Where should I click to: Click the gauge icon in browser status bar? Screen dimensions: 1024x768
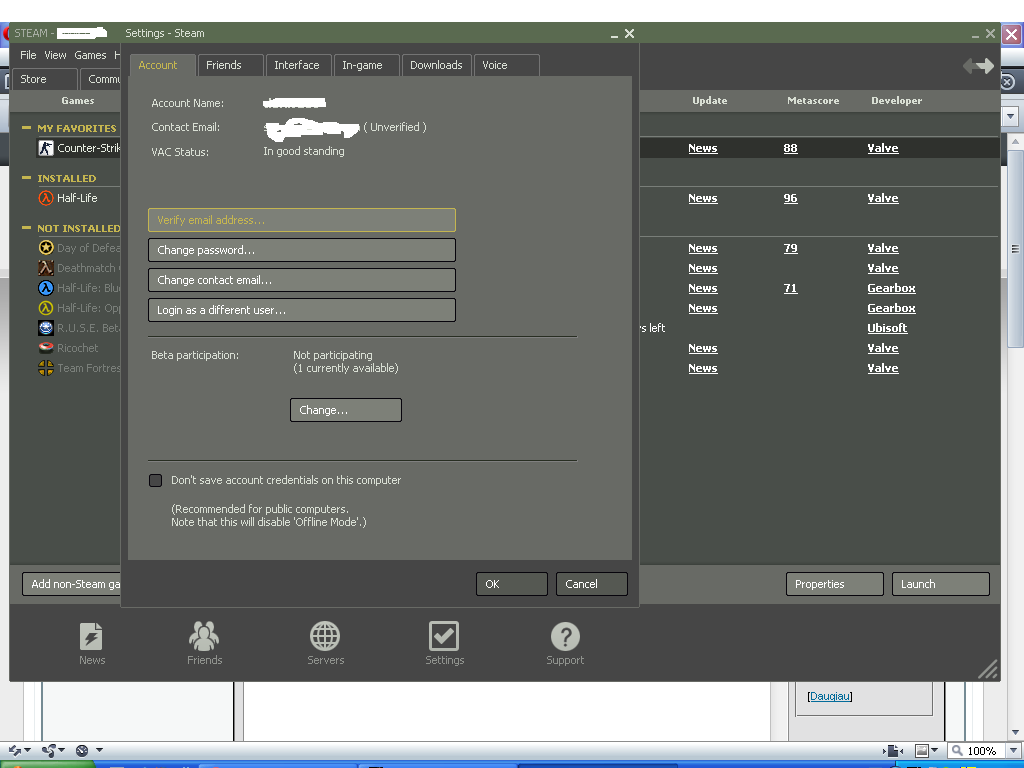(x=82, y=750)
